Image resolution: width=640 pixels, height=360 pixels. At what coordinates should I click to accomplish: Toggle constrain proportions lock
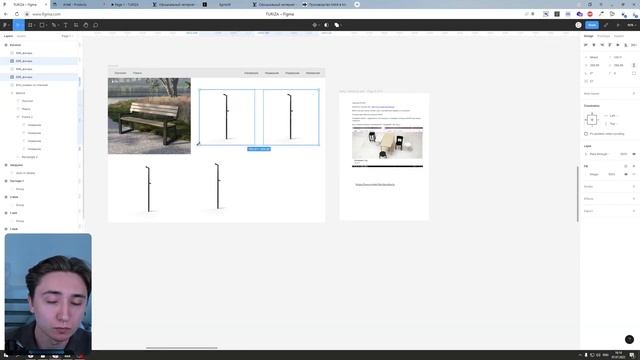click(634, 65)
